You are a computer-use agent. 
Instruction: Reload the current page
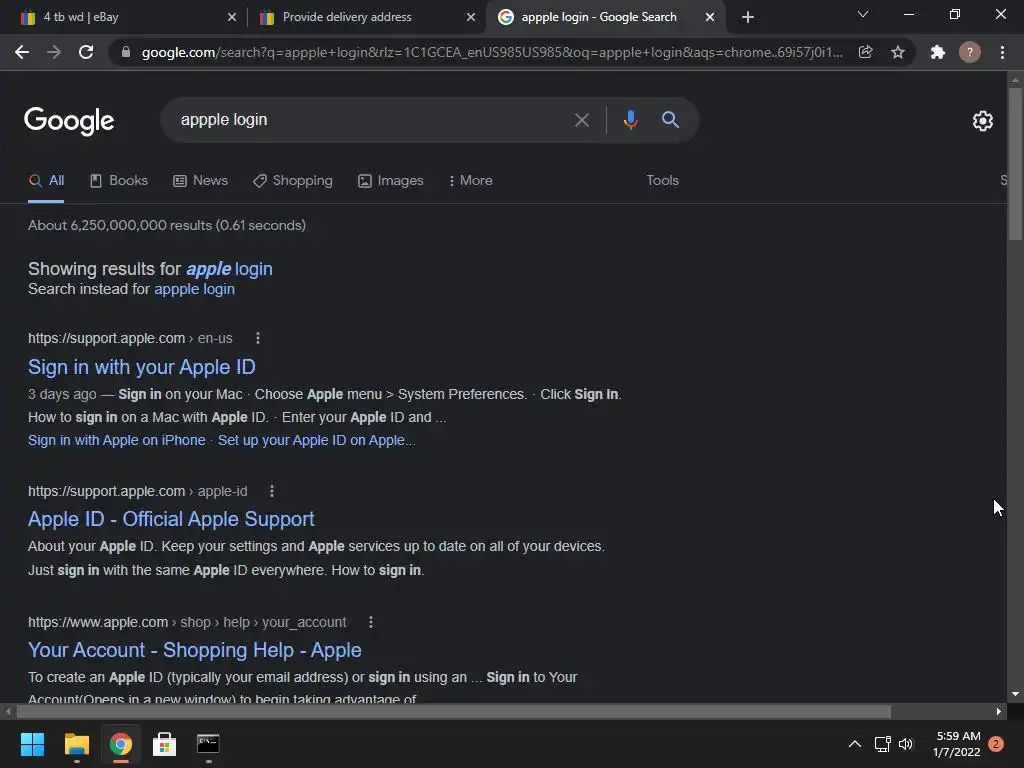[86, 52]
